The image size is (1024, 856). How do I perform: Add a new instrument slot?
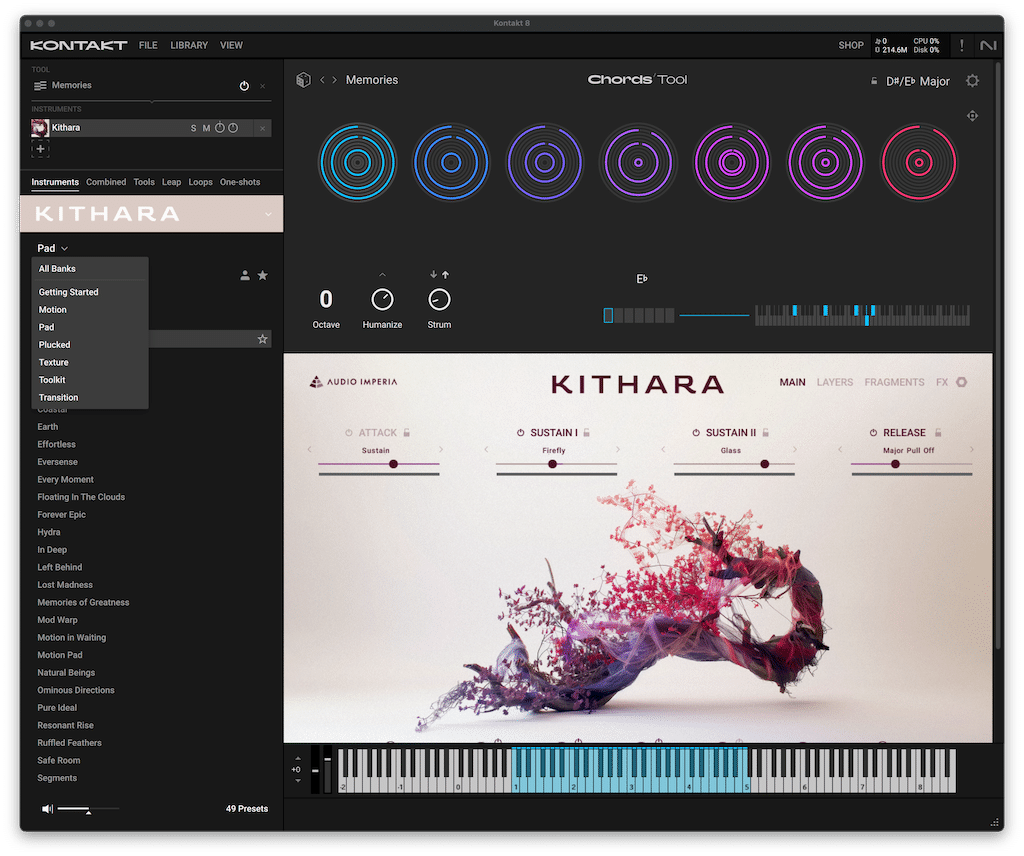(x=40, y=149)
